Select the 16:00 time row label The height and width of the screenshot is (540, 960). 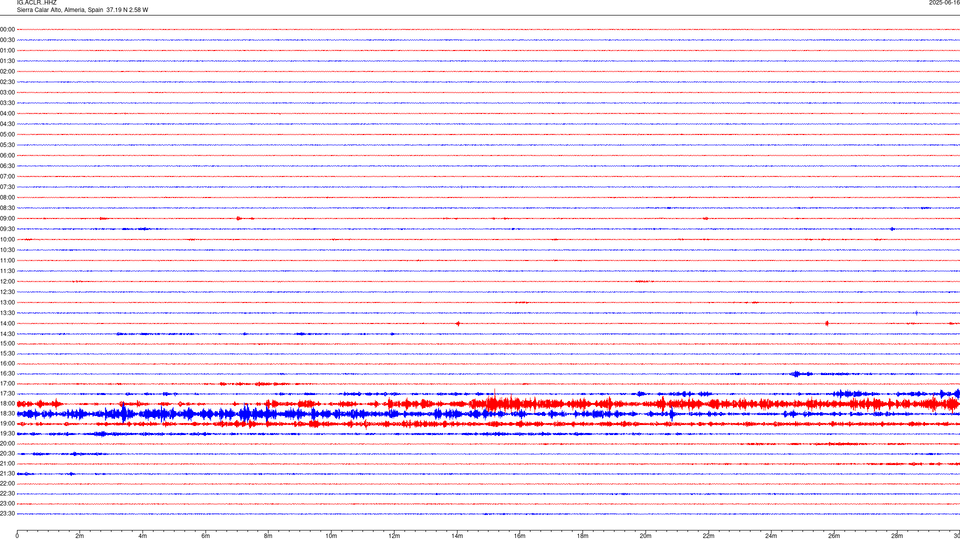click(7, 363)
